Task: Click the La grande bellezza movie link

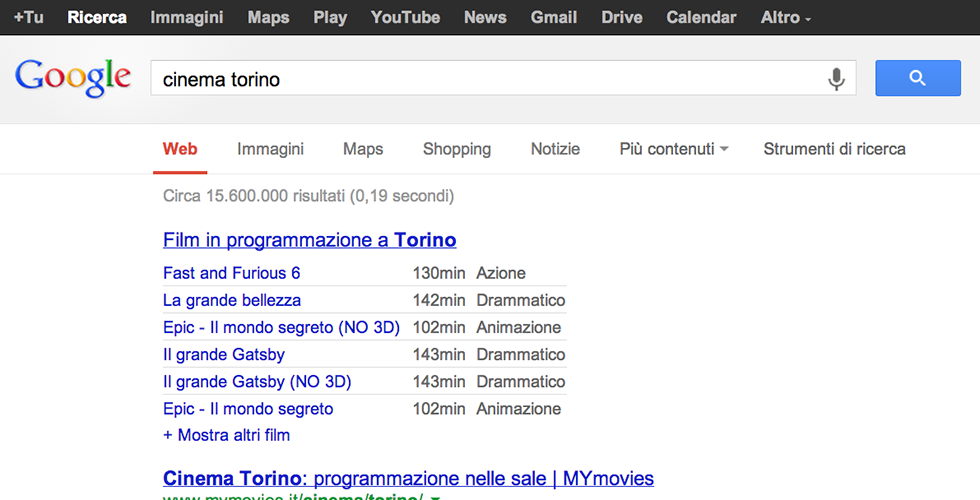Action: point(231,300)
